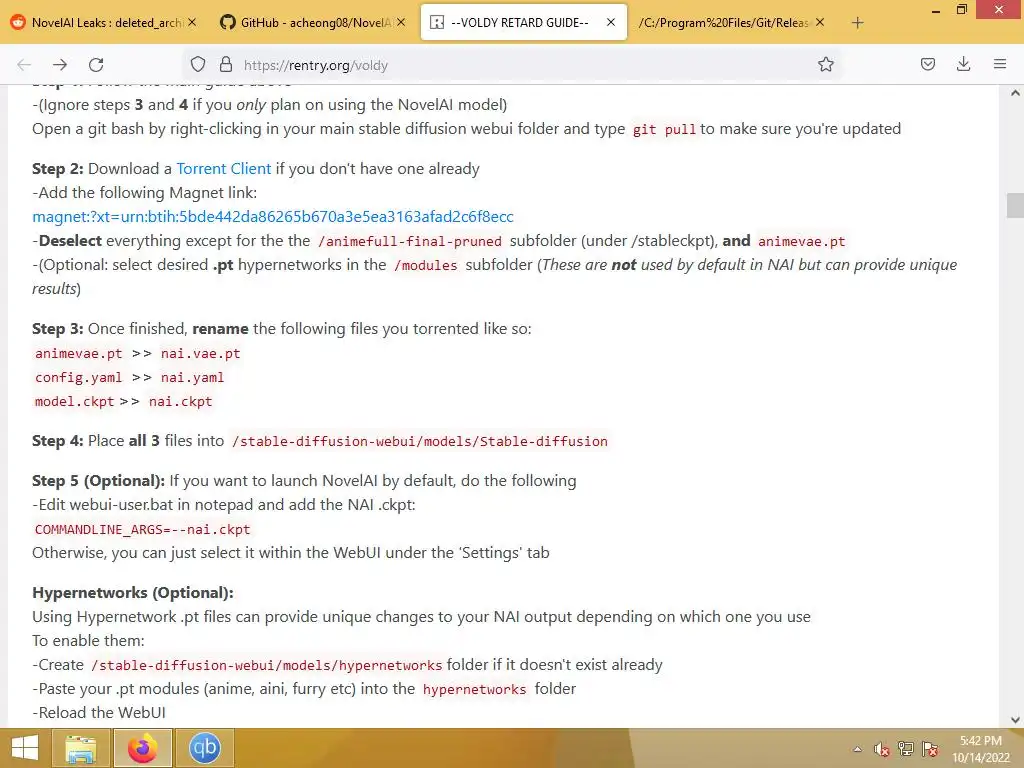Click the Firefox taskbar icon
1024x768 pixels.
tap(142, 748)
